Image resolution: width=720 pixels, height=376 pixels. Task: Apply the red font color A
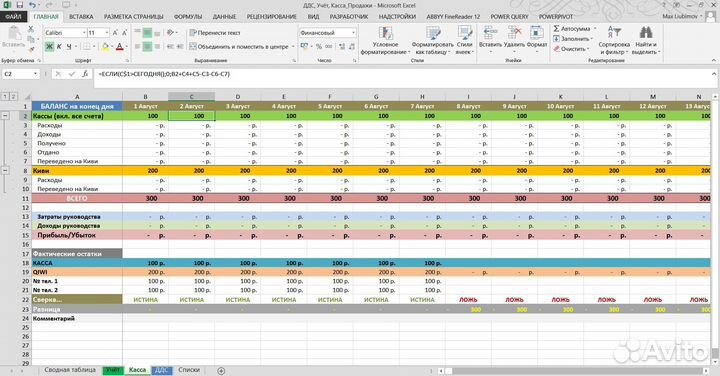pyautogui.click(x=119, y=46)
